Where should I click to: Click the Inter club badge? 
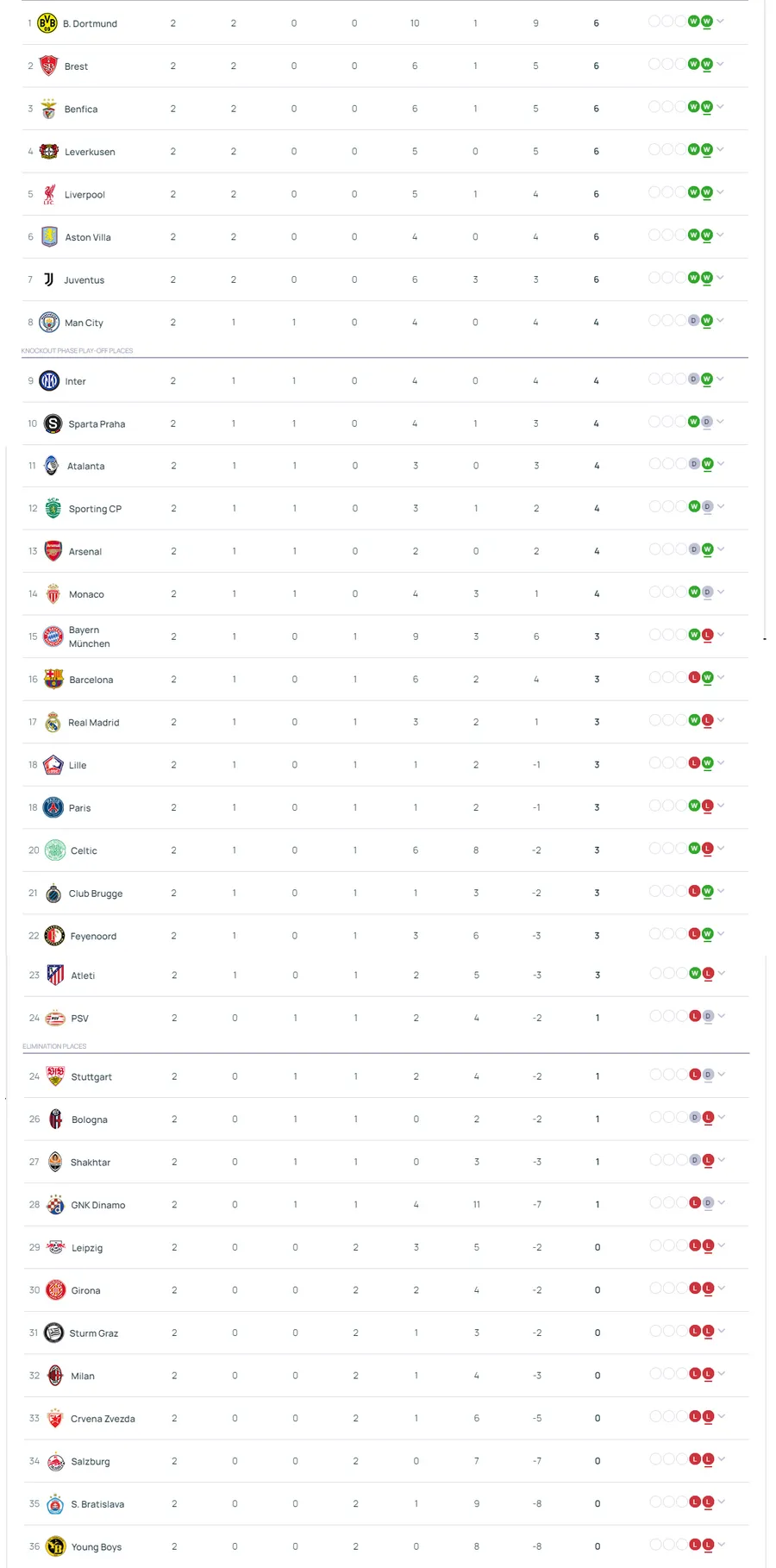point(50,380)
